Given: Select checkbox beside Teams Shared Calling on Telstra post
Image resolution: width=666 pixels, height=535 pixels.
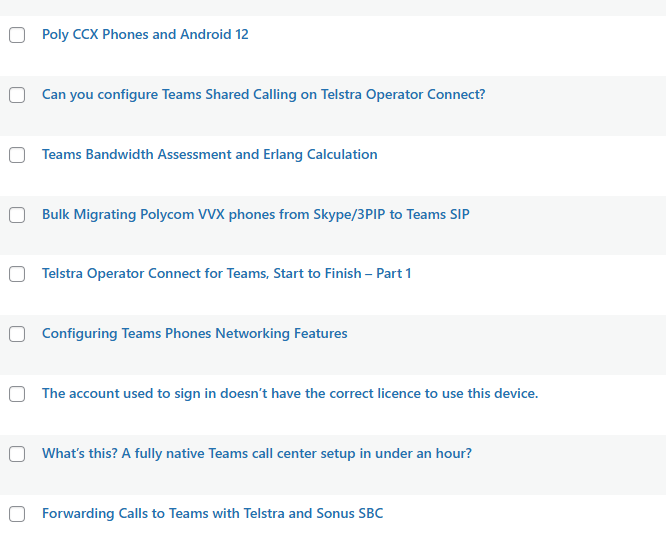Looking at the screenshot, I should coord(17,95).
